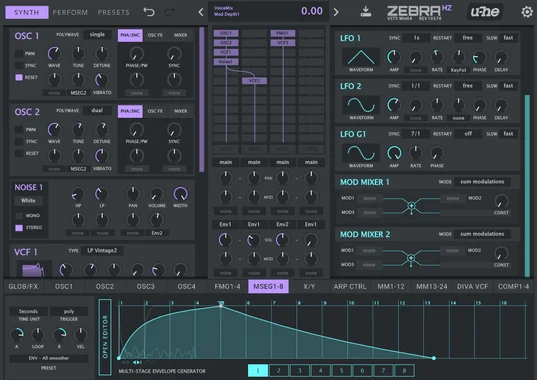Toggle OSC 1 PWM checkbox
The image size is (537, 380).
(19, 53)
